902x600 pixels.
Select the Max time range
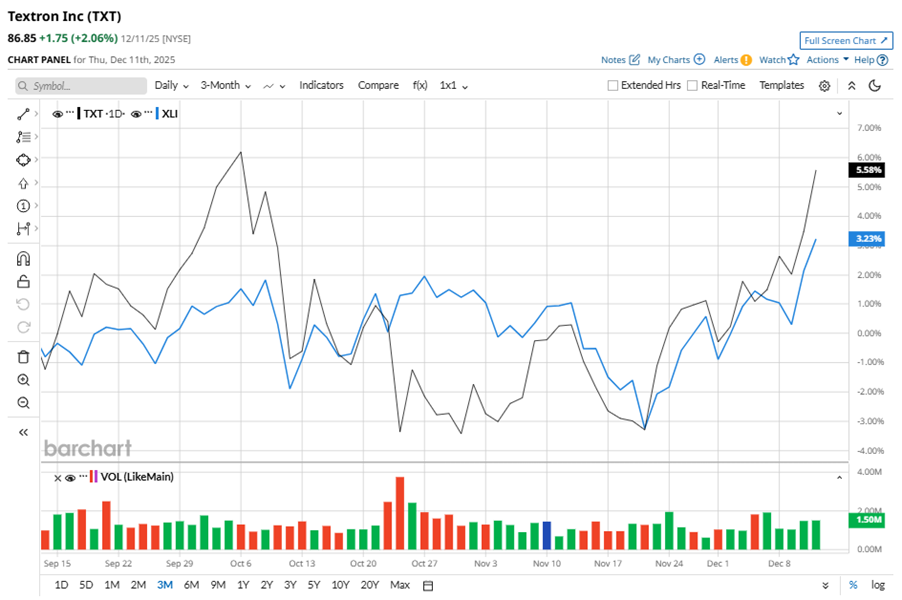[x=400, y=585]
